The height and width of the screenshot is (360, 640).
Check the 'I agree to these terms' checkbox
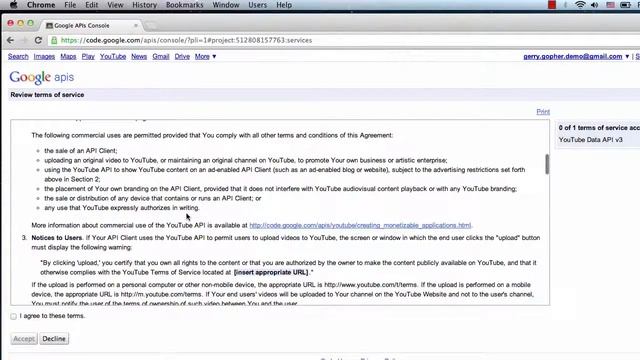click(13, 316)
